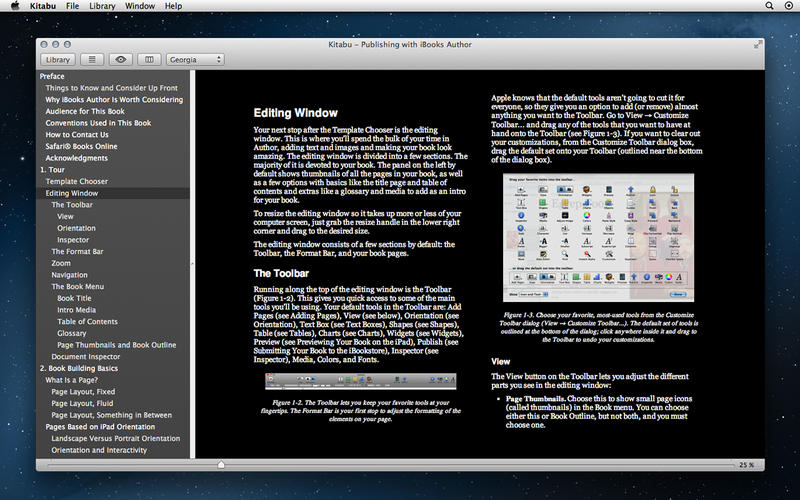Open Conventions Used in This Book
This screenshot has height=500, width=800.
point(98,123)
